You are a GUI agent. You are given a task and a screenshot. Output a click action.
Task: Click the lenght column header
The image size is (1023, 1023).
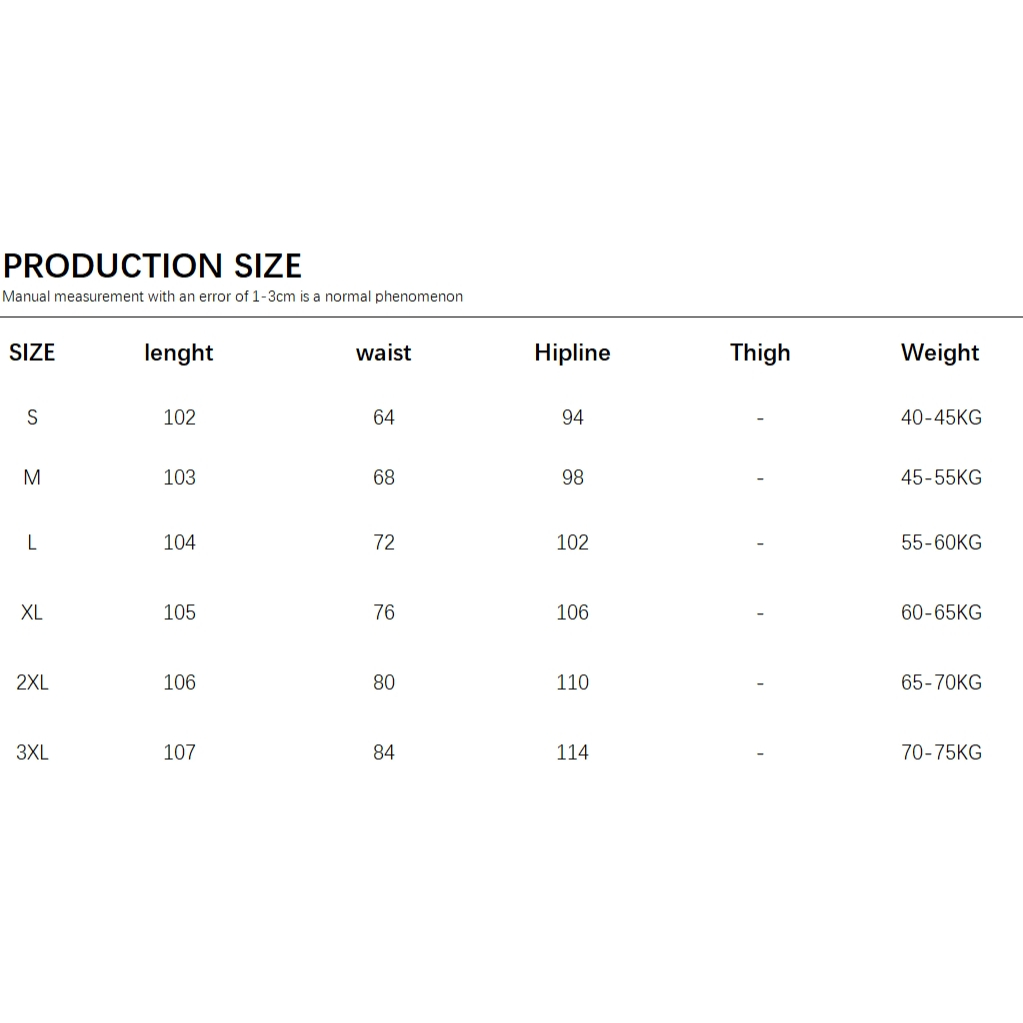click(179, 353)
